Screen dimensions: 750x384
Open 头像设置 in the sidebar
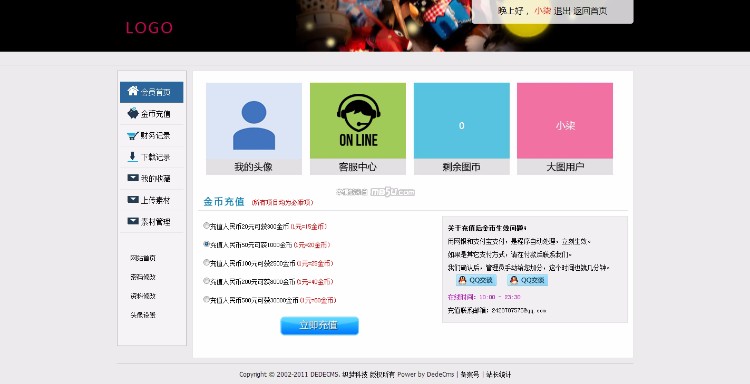pos(143,315)
